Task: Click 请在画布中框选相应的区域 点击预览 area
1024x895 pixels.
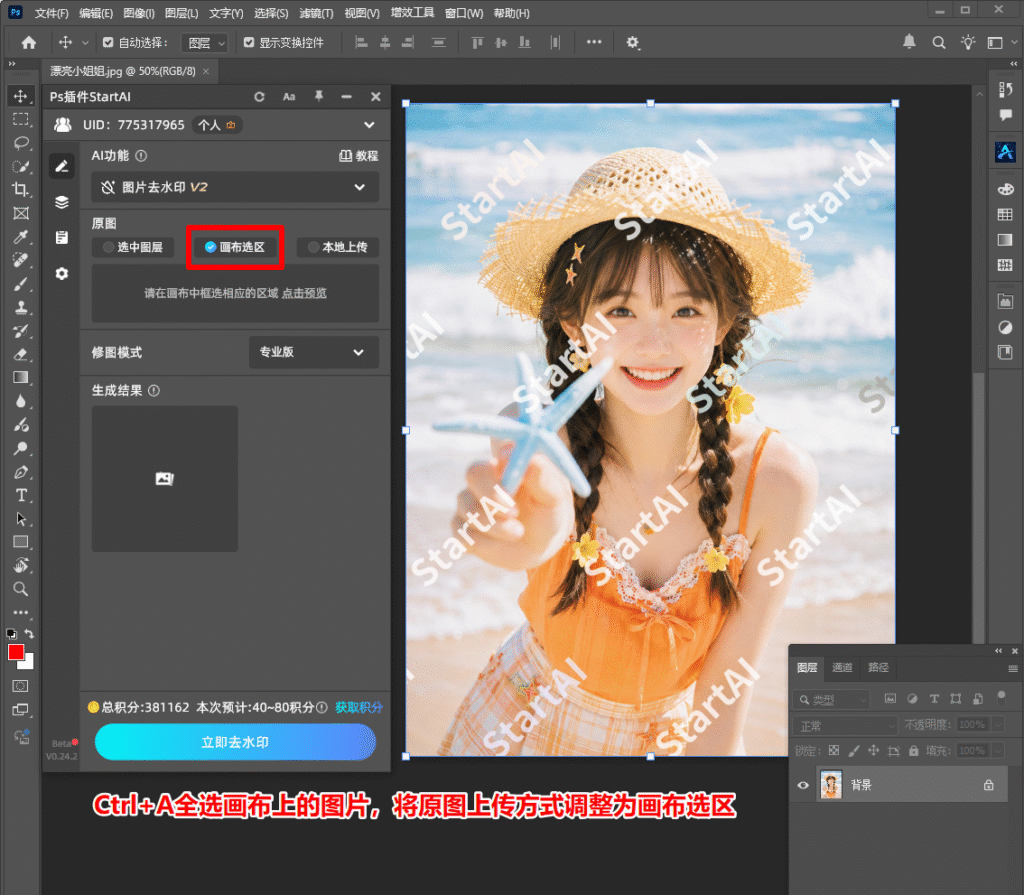Action: tap(235, 293)
